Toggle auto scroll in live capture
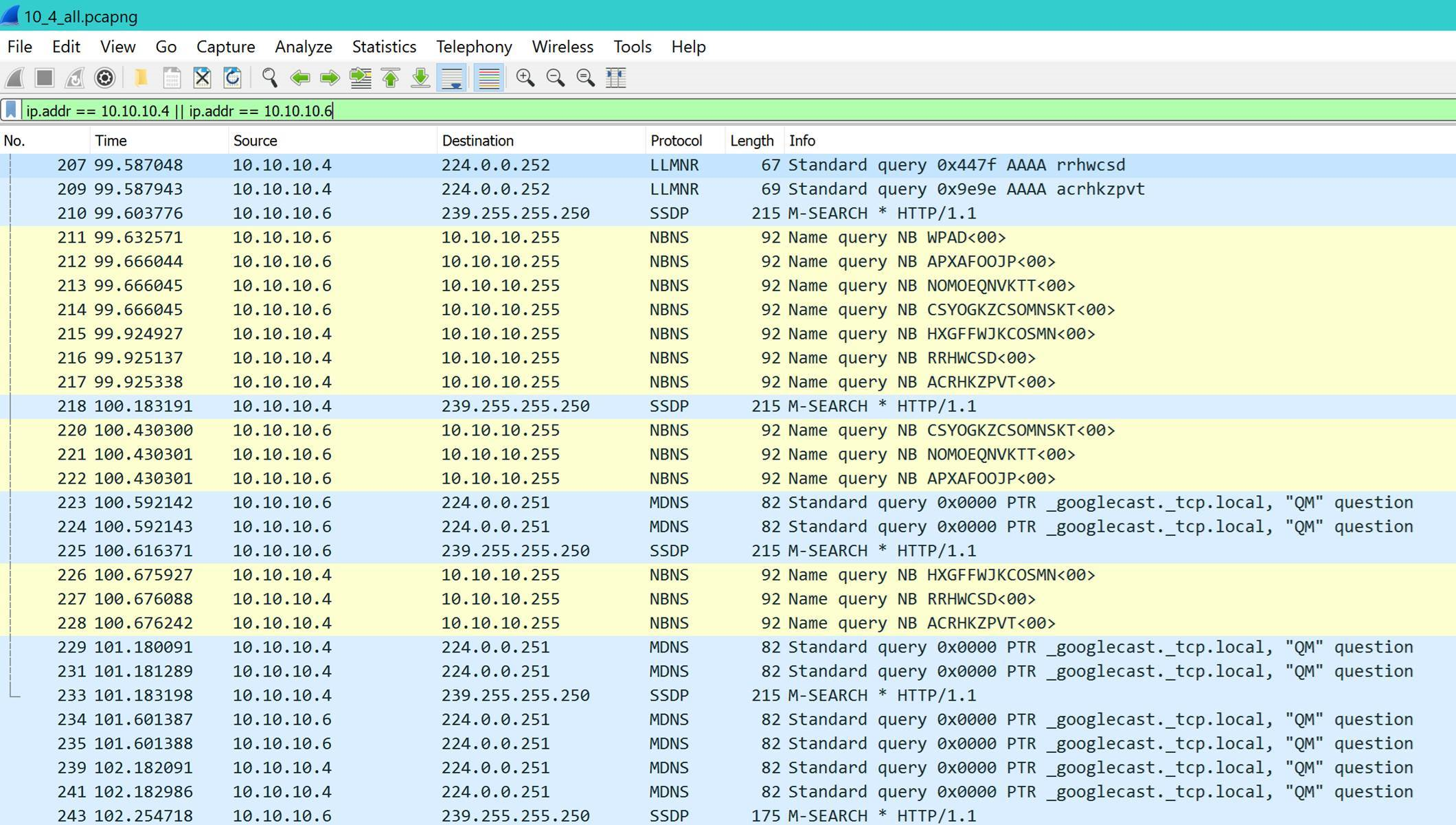 tap(451, 78)
